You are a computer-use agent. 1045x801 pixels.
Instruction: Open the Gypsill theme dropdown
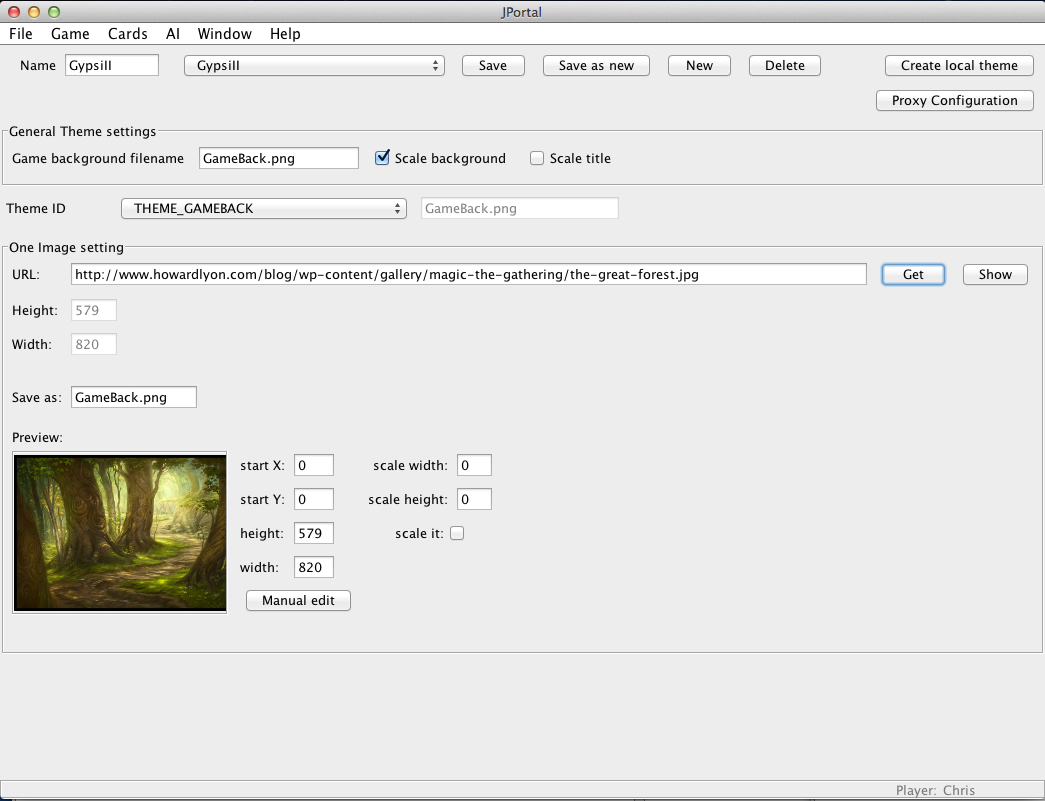[x=314, y=65]
